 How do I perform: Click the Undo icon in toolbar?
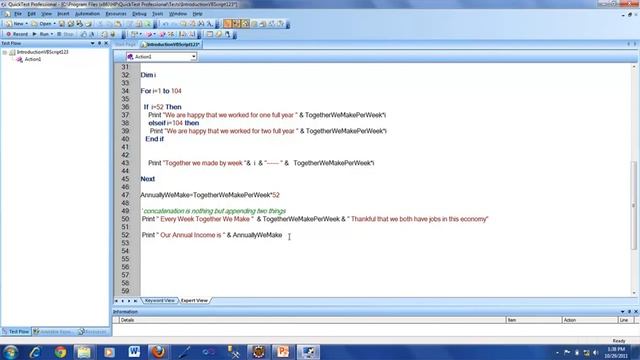[165, 24]
